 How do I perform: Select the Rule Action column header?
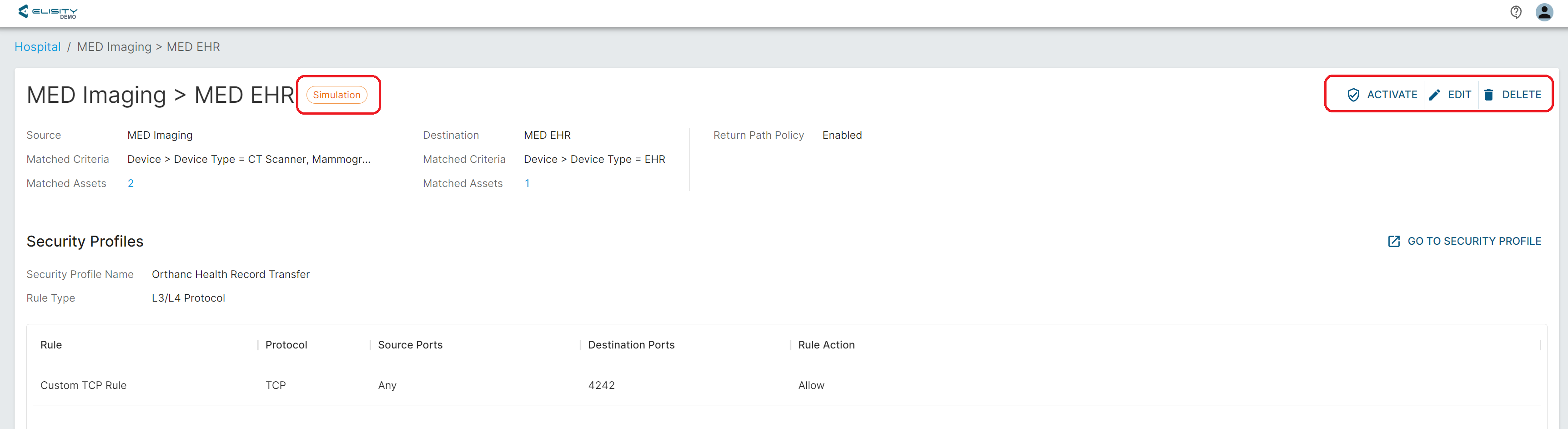point(827,344)
